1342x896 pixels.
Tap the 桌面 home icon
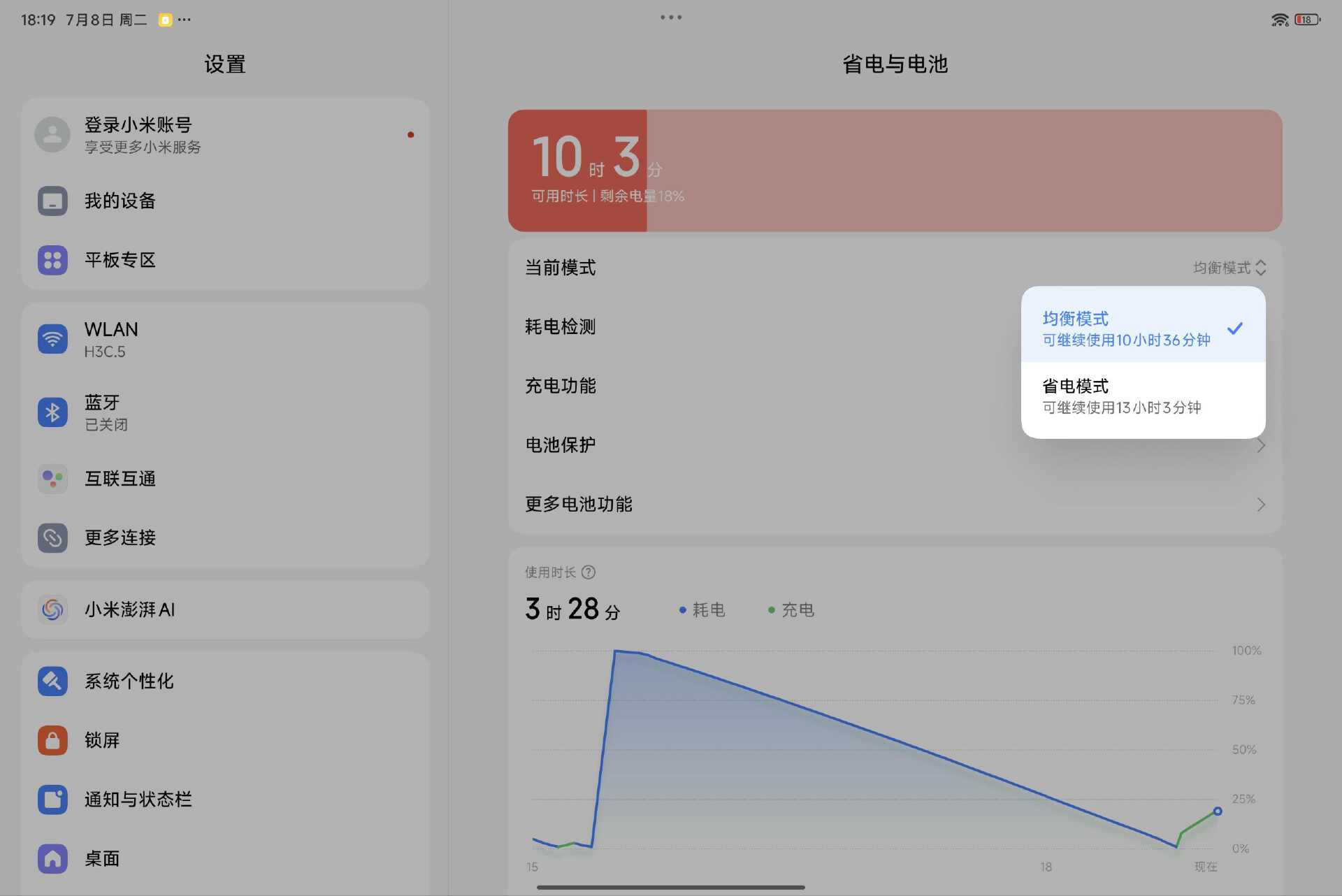(x=52, y=858)
